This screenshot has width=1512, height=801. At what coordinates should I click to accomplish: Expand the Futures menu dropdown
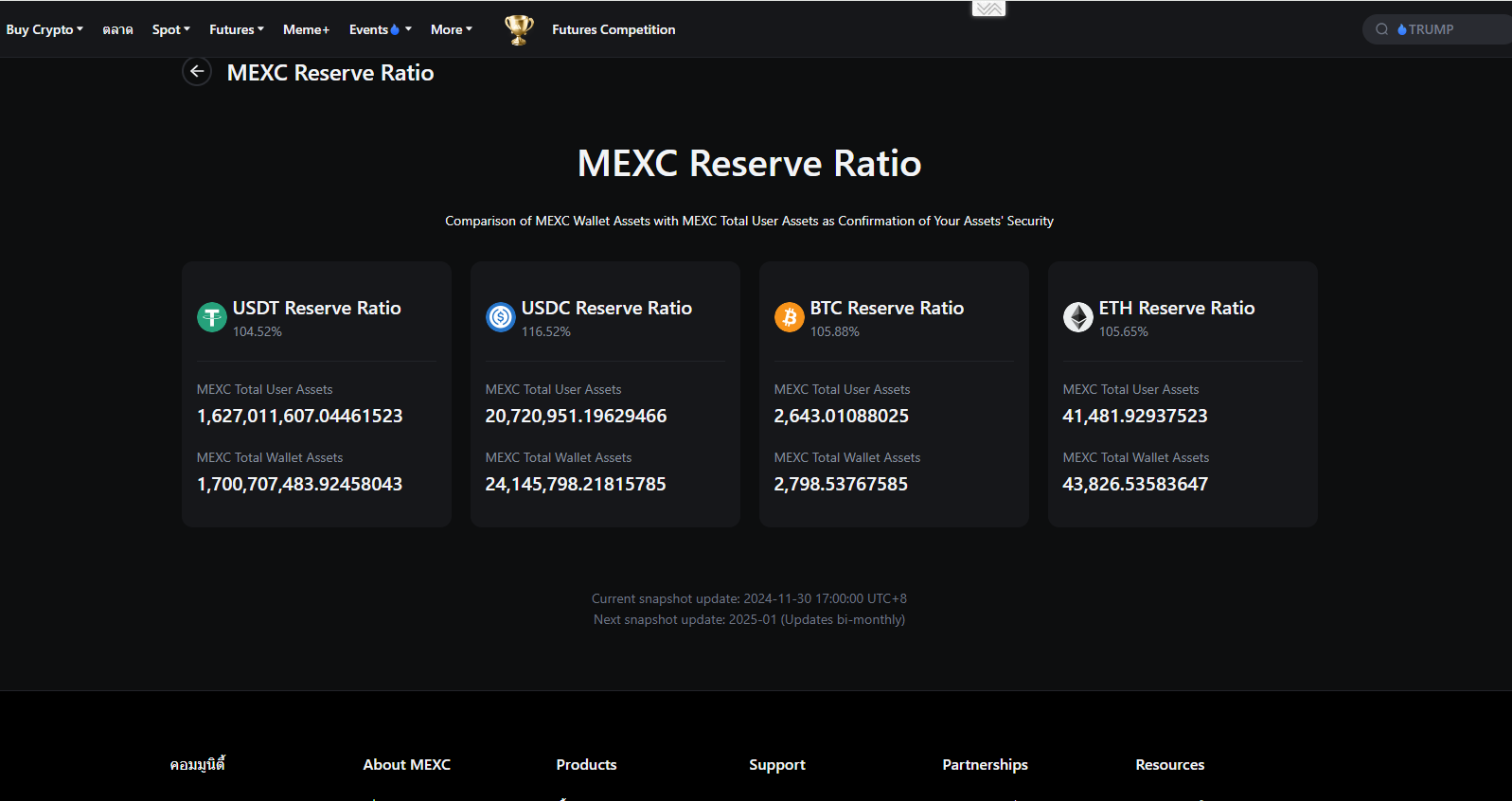click(237, 29)
